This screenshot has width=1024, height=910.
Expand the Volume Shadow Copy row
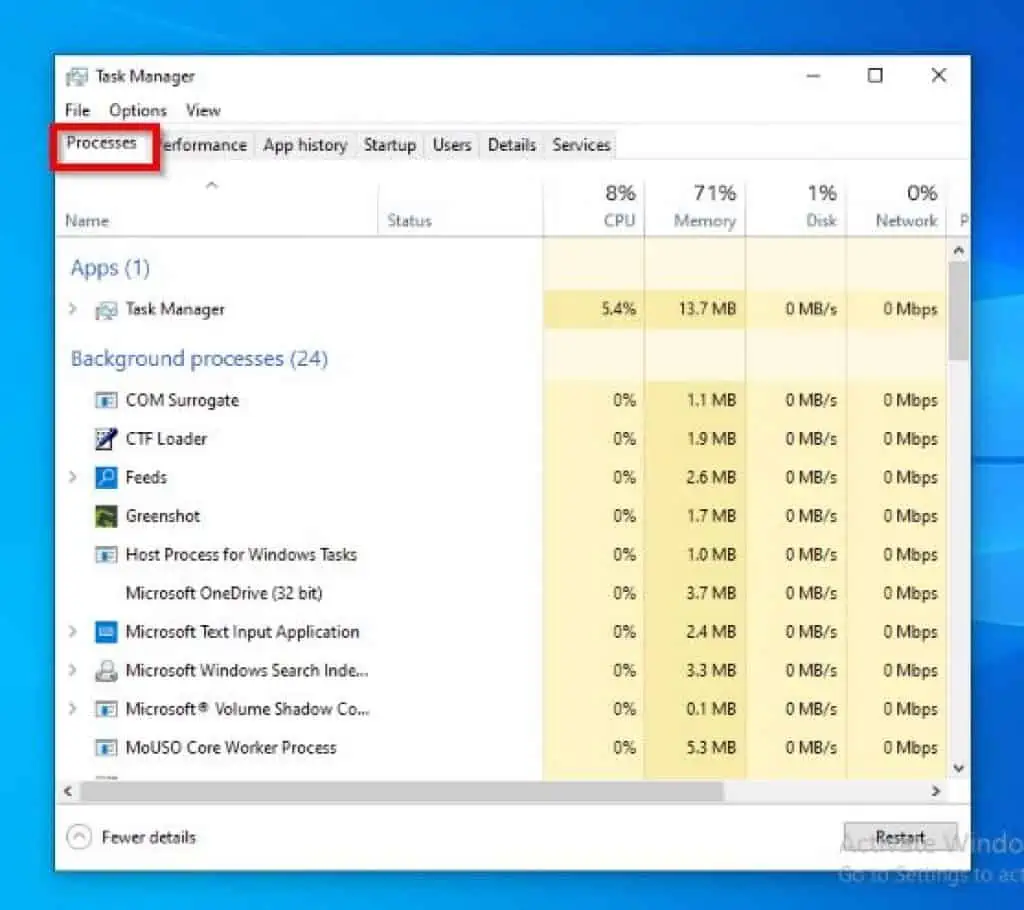72,709
